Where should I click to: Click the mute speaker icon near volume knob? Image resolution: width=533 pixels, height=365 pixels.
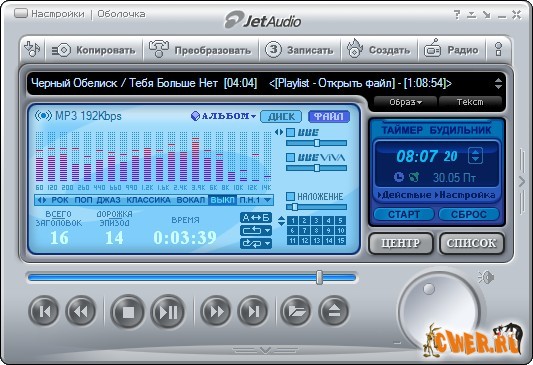(486, 278)
